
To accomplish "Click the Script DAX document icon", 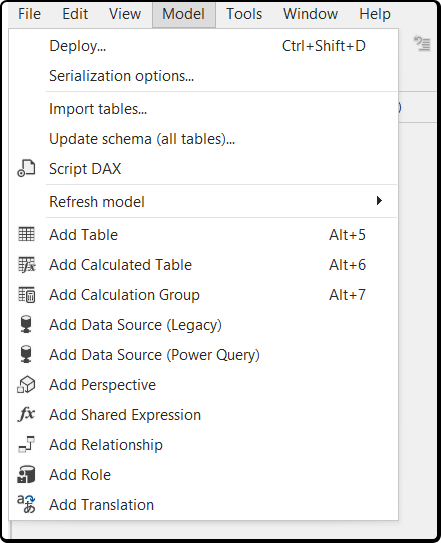I will 26,168.
